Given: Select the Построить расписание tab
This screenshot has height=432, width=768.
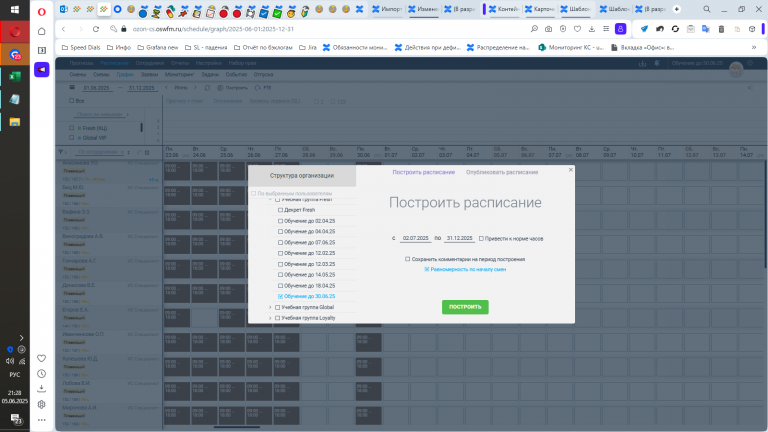Looking at the screenshot, I should coord(423,172).
